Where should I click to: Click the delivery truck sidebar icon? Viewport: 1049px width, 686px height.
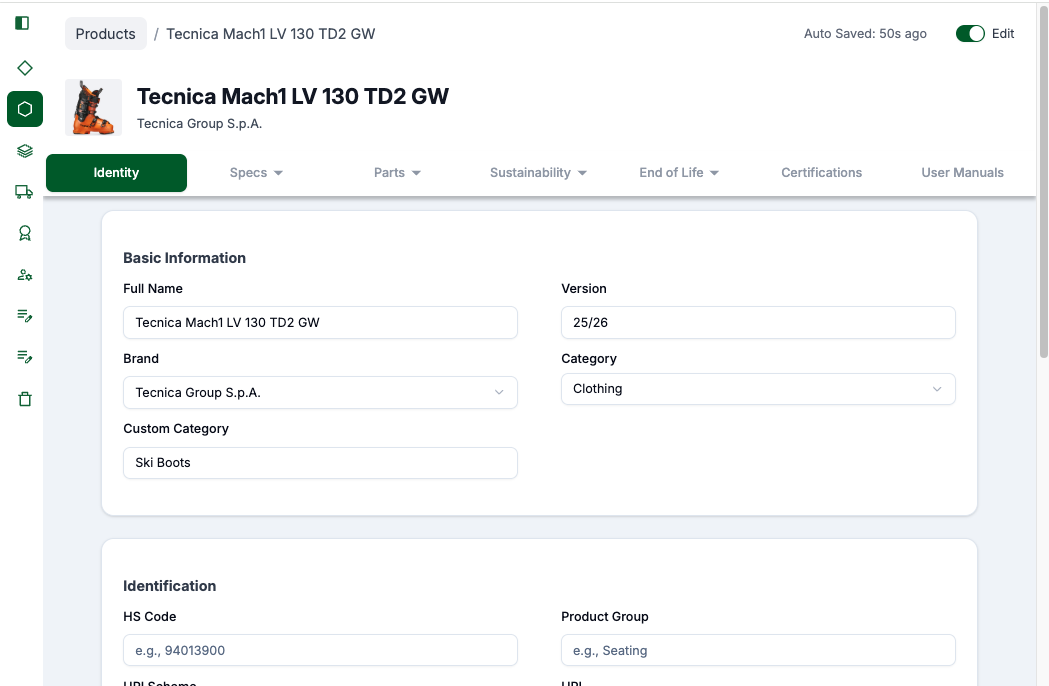(x=25, y=192)
